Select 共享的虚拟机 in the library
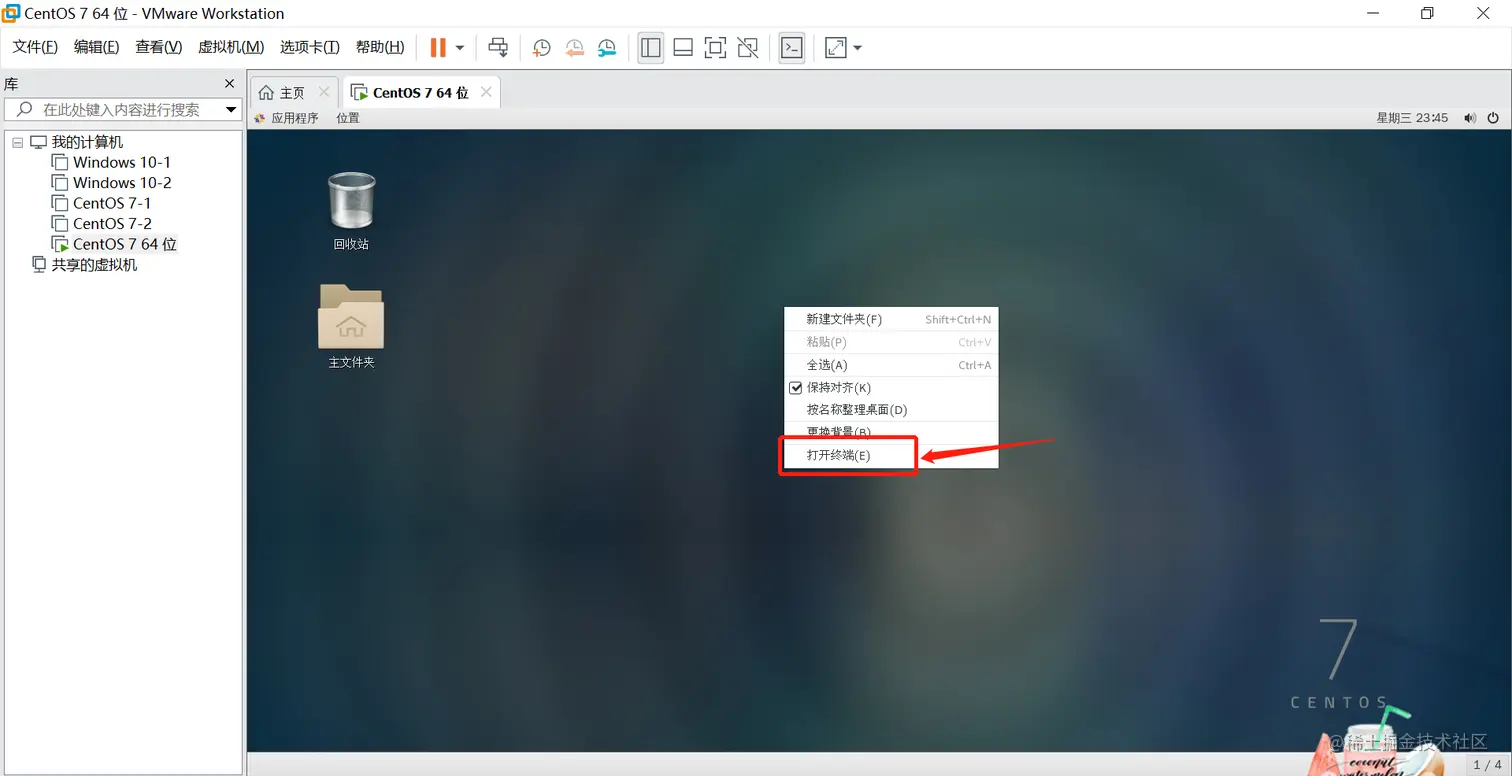1512x776 pixels. (94, 265)
